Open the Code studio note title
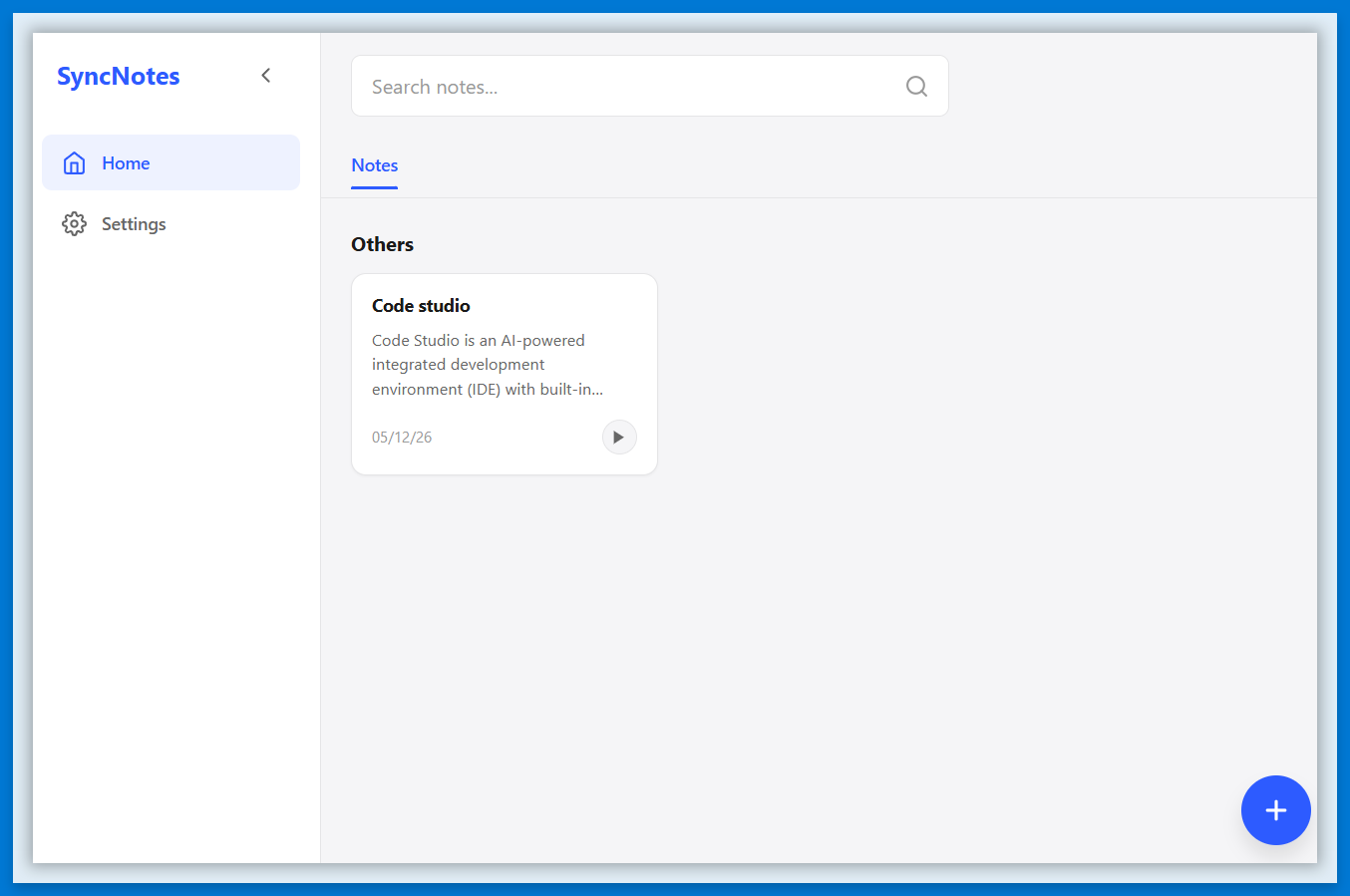 [421, 306]
